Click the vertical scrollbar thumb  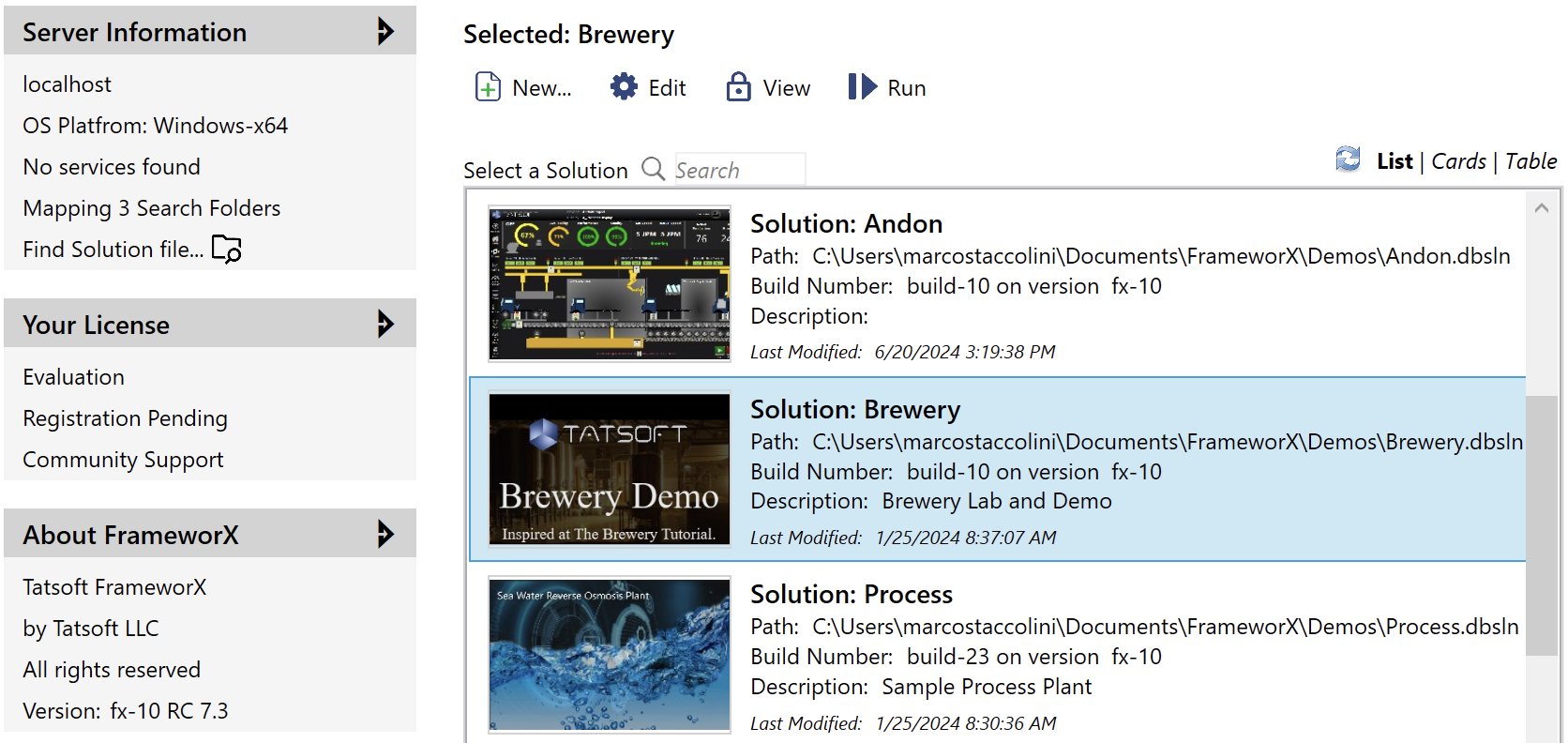(1542, 525)
